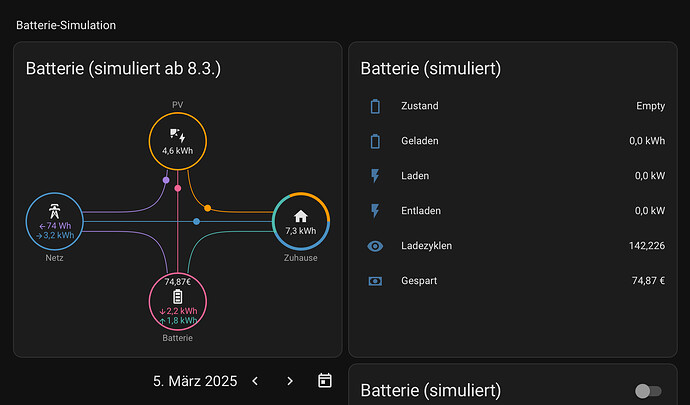The image size is (690, 405).
Task: Click the lightning icon next to Laden
Action: pos(375,176)
